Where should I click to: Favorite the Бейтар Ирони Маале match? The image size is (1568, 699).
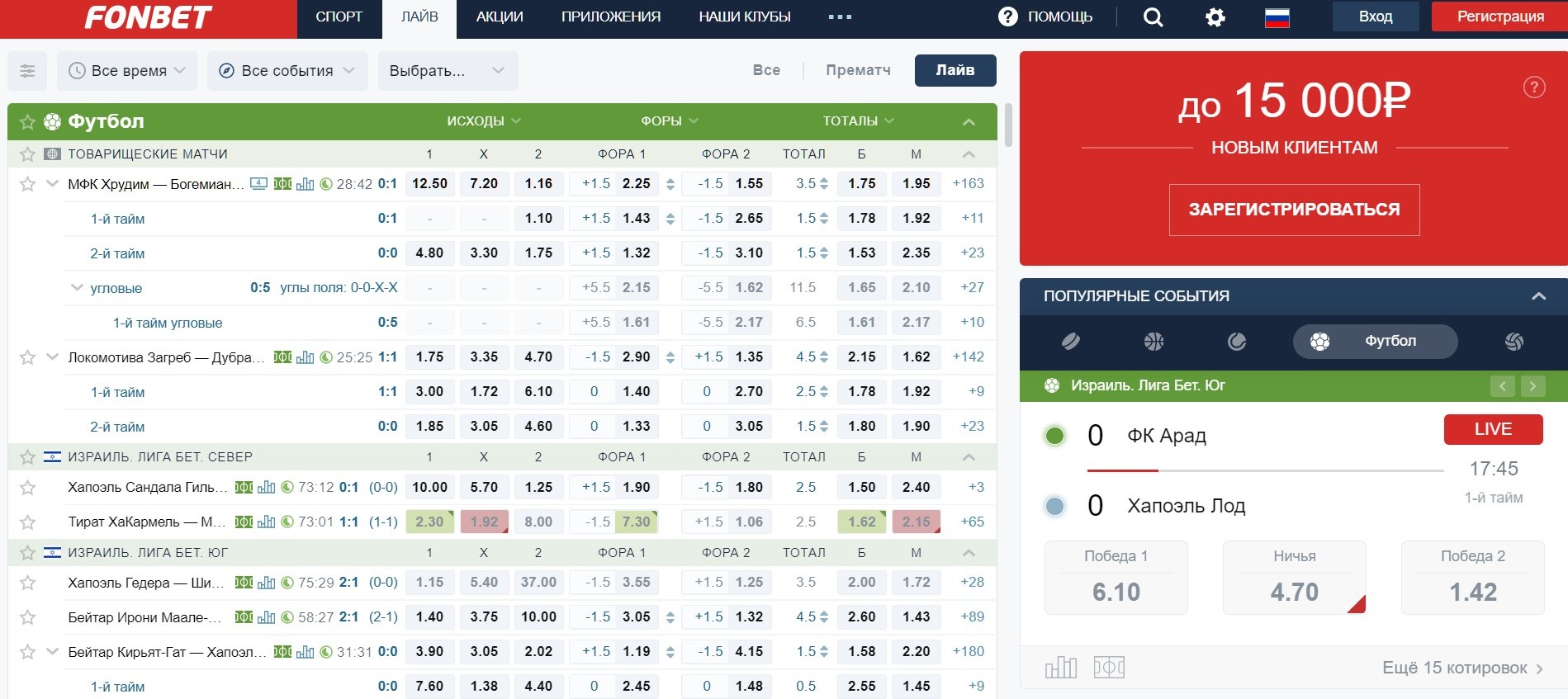[27, 616]
